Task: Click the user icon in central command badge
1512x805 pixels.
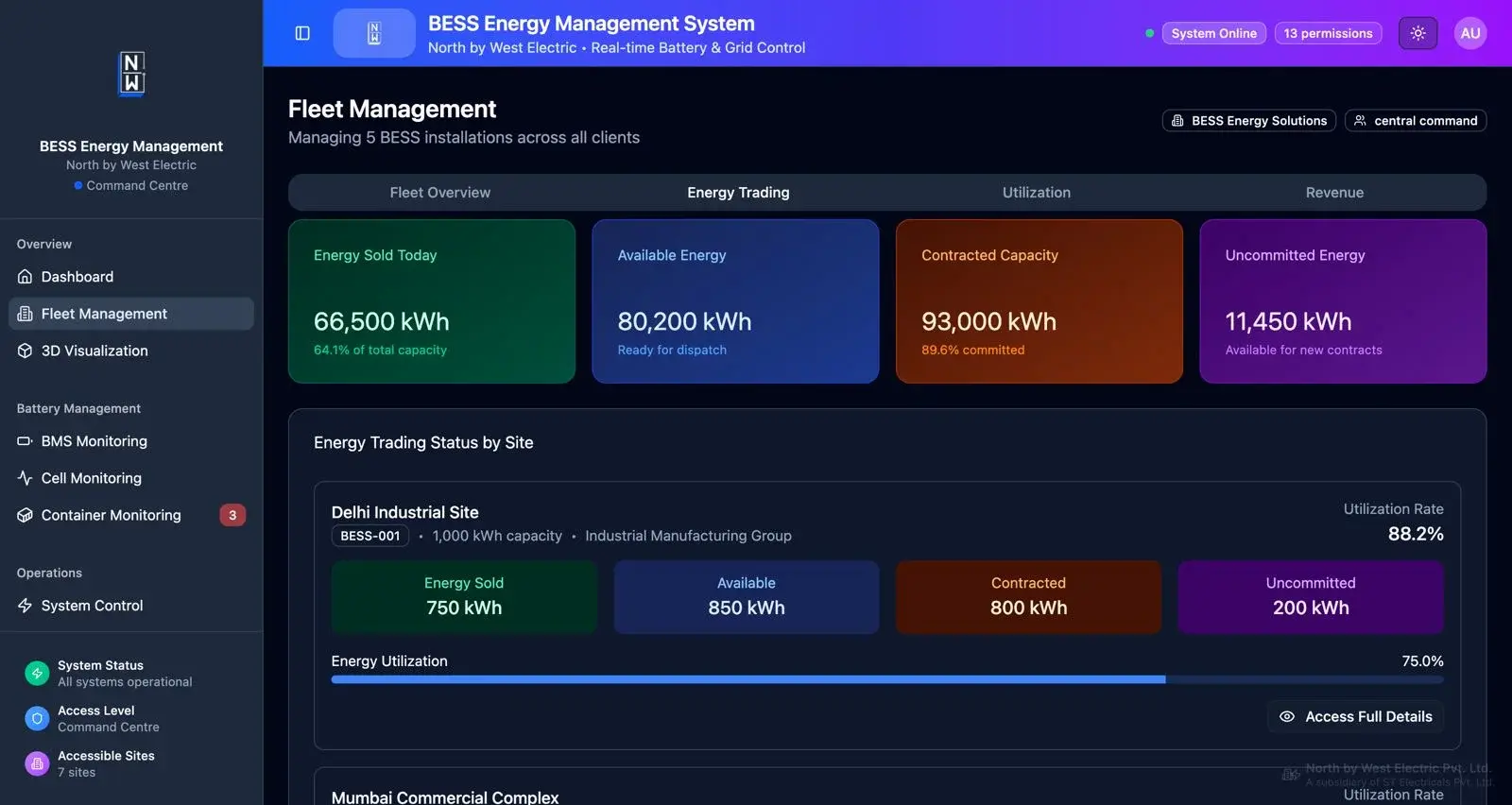Action: coord(1360,121)
